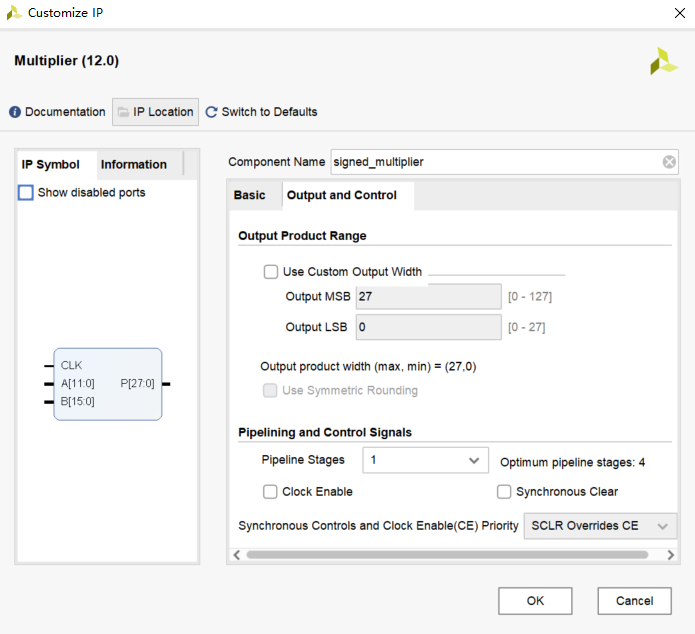This screenshot has width=695, height=634.
Task: Click the [0 - 127] range label
Action: pos(530,297)
